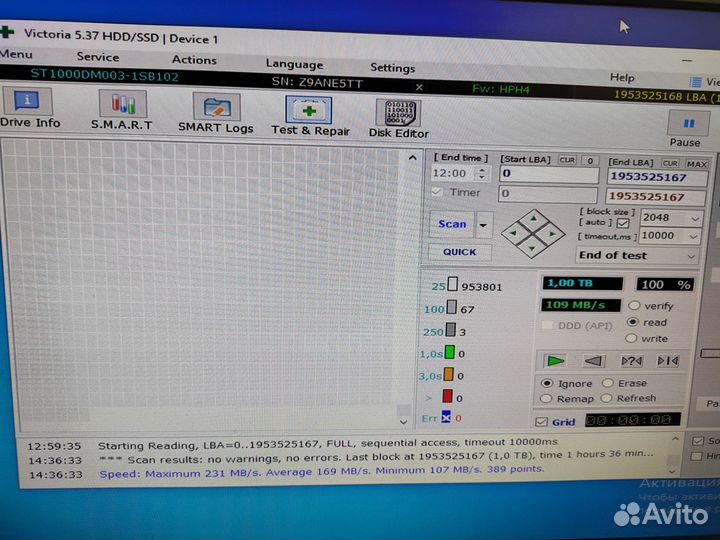Click the random seek butterfly button
This screenshot has height=540, width=720.
pos(631,361)
